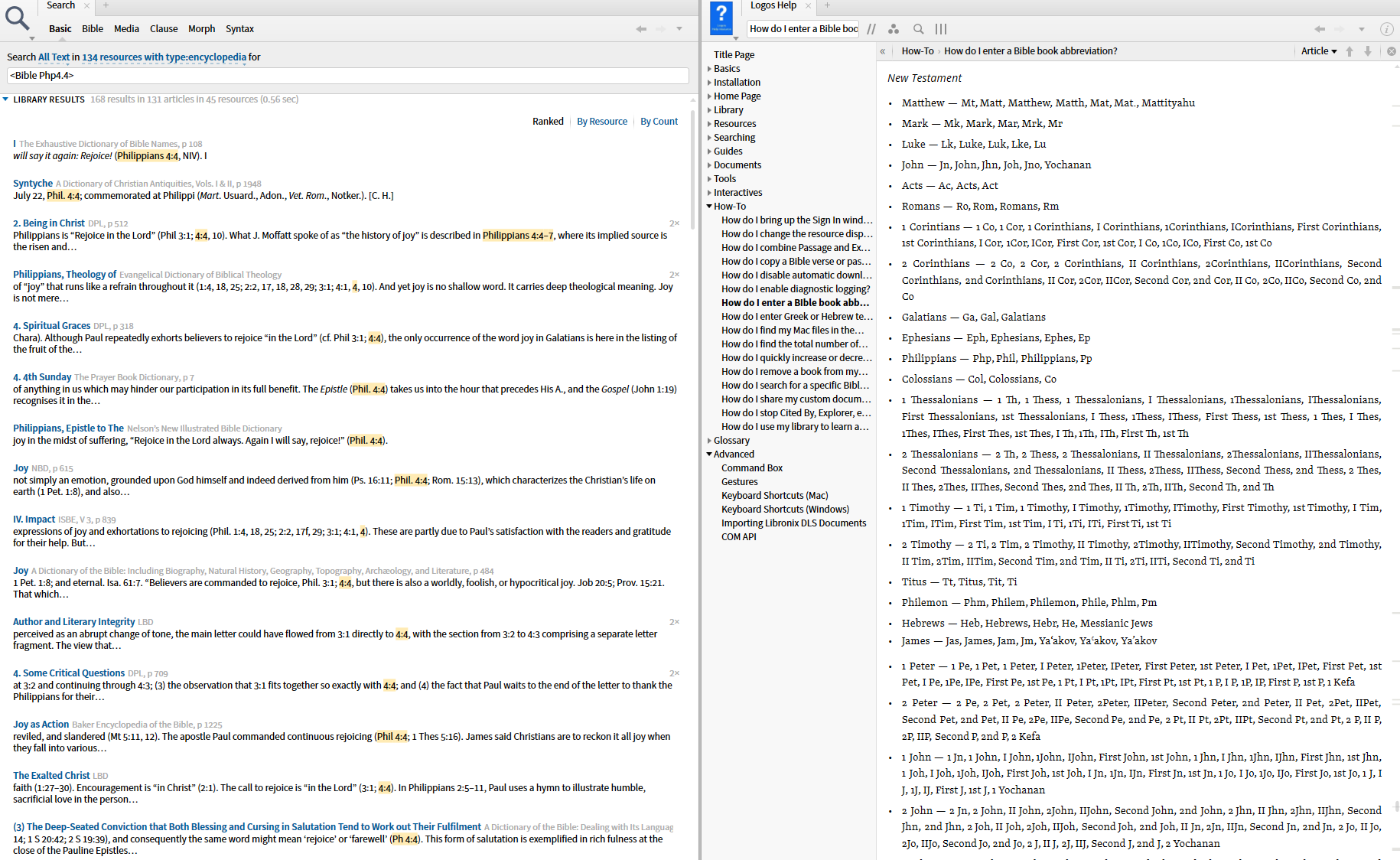Switch to the Morph search tab

pos(201,29)
